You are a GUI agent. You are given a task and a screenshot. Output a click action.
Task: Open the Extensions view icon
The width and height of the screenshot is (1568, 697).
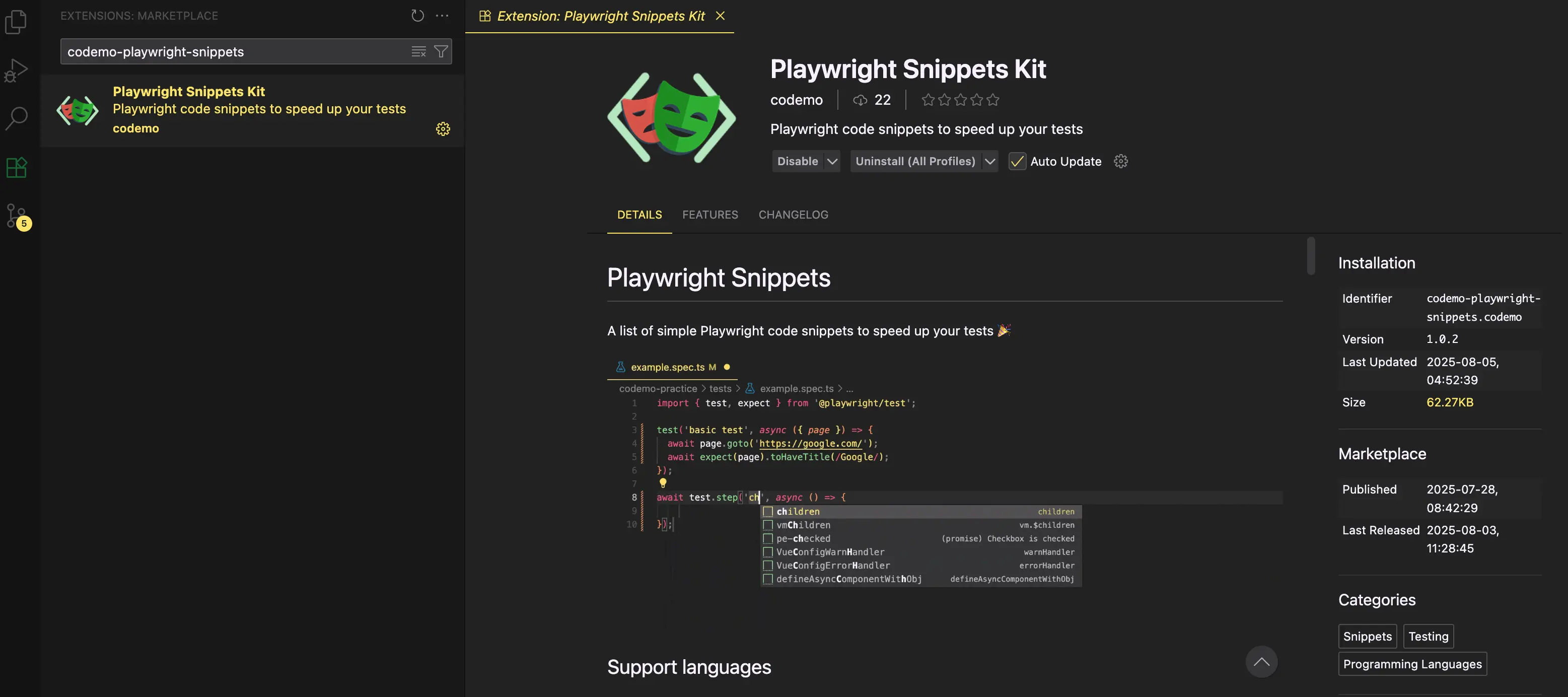click(17, 167)
